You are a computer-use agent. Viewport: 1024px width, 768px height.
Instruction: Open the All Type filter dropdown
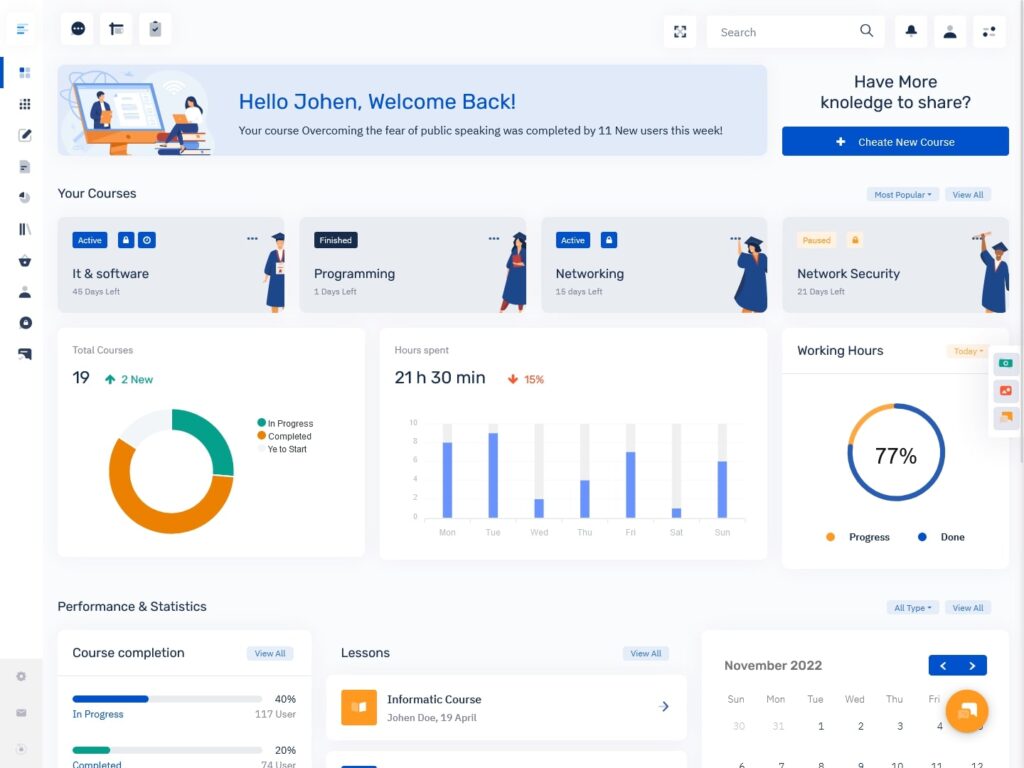912,607
